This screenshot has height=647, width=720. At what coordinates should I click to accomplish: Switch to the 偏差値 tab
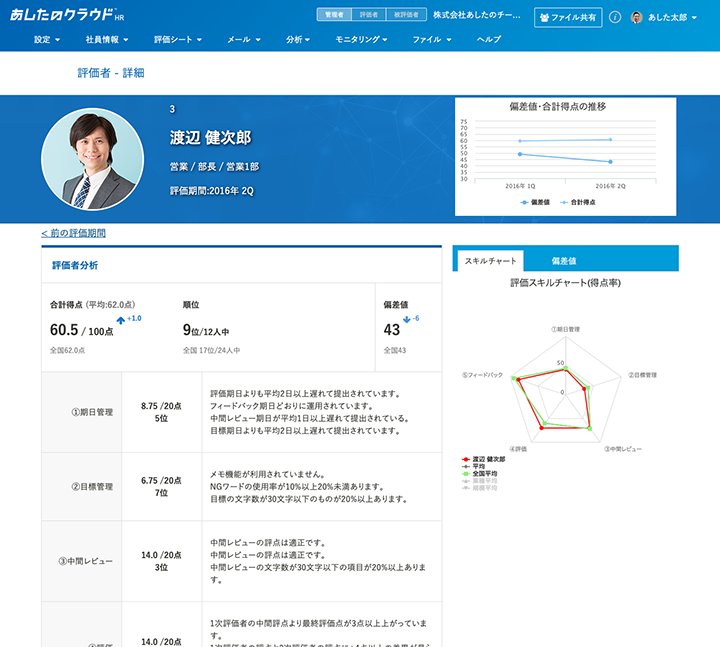click(564, 260)
